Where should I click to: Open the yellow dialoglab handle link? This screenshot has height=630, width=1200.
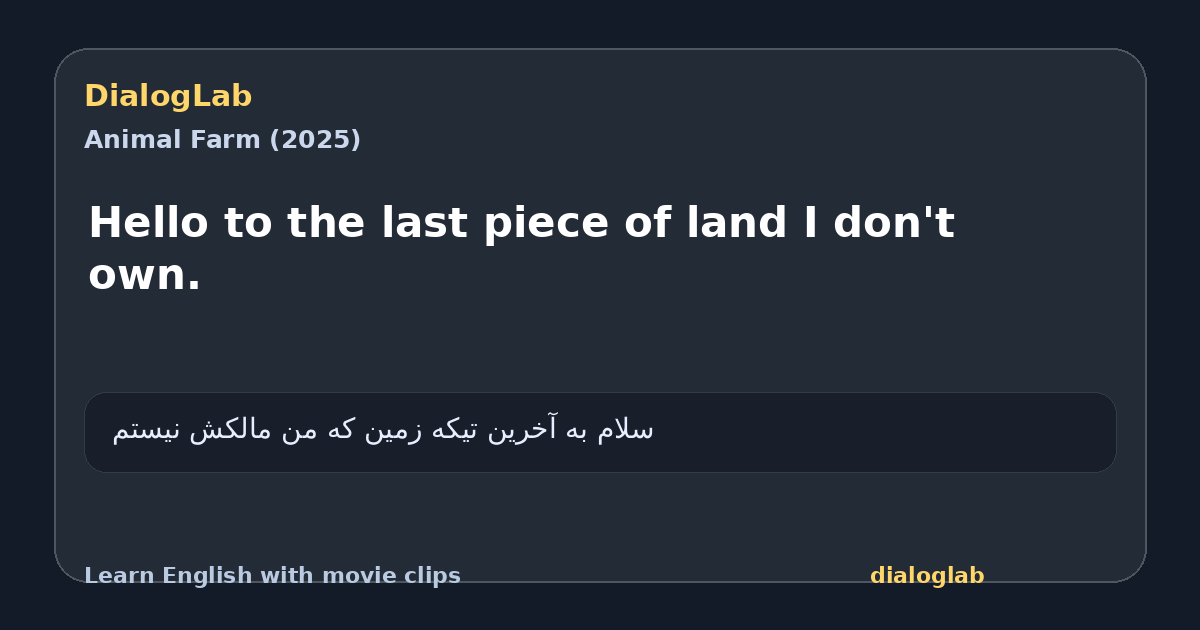point(927,576)
